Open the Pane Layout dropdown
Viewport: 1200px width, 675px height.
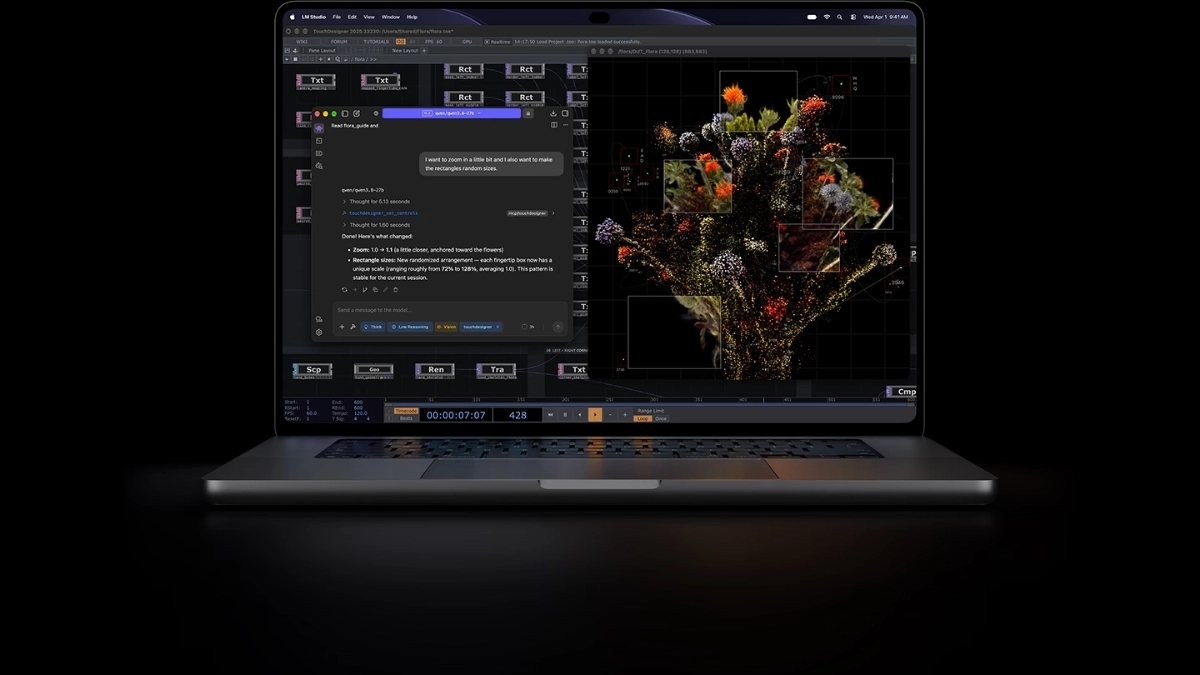(322, 50)
